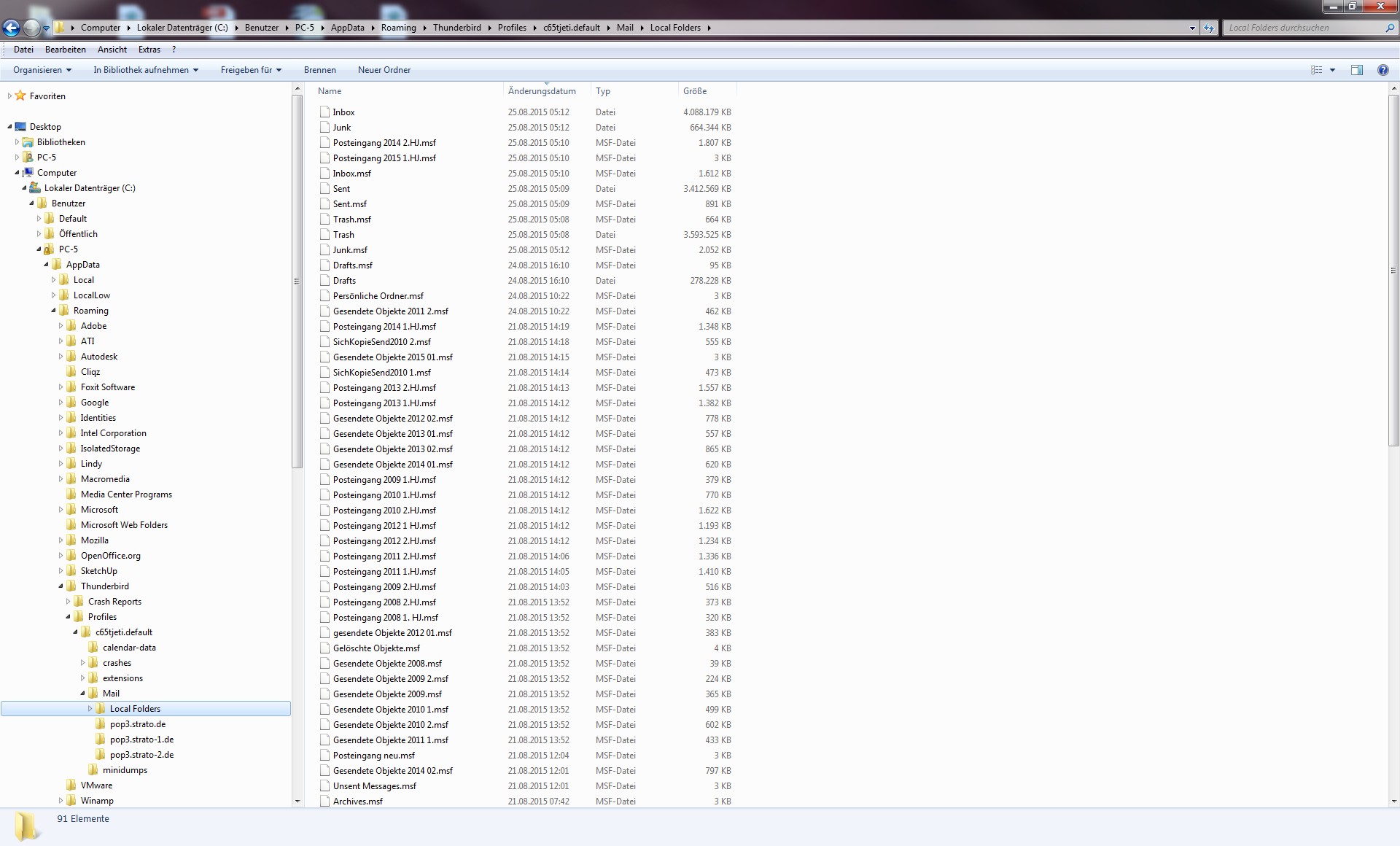Expand the Favoriten node
Screen dimensions: 1400x846
point(9,96)
